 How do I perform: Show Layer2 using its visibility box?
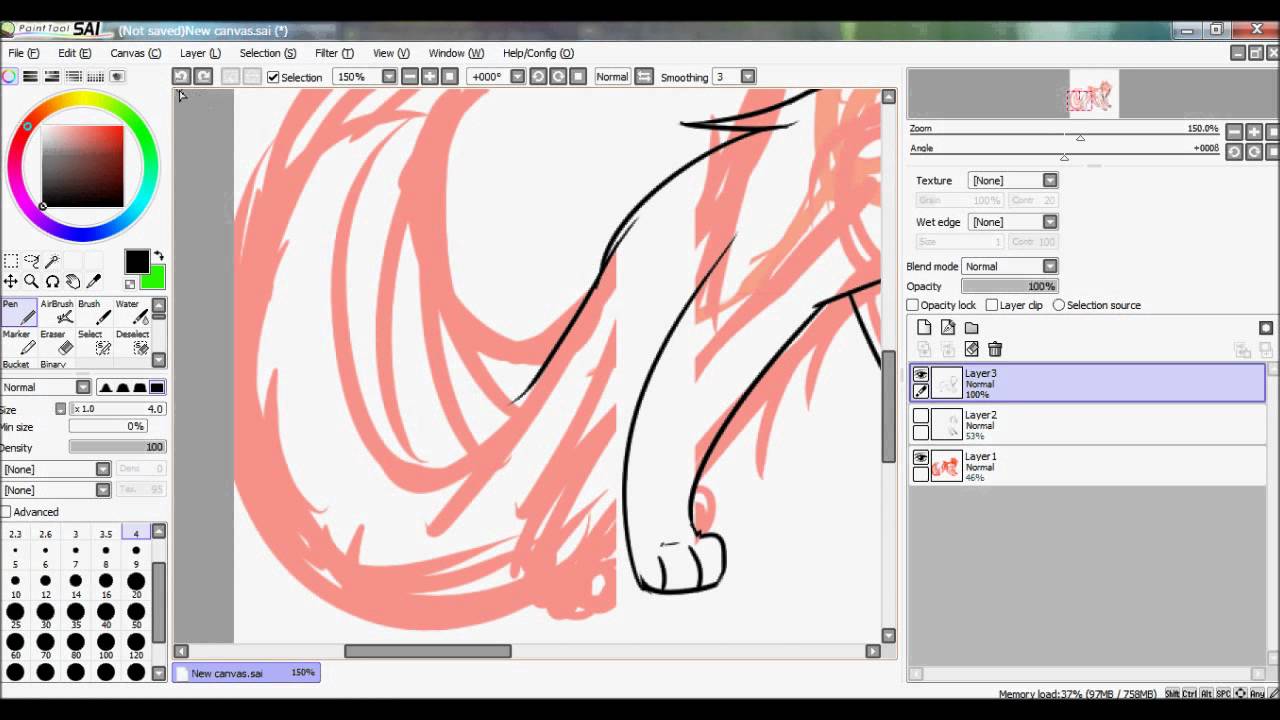click(921, 416)
